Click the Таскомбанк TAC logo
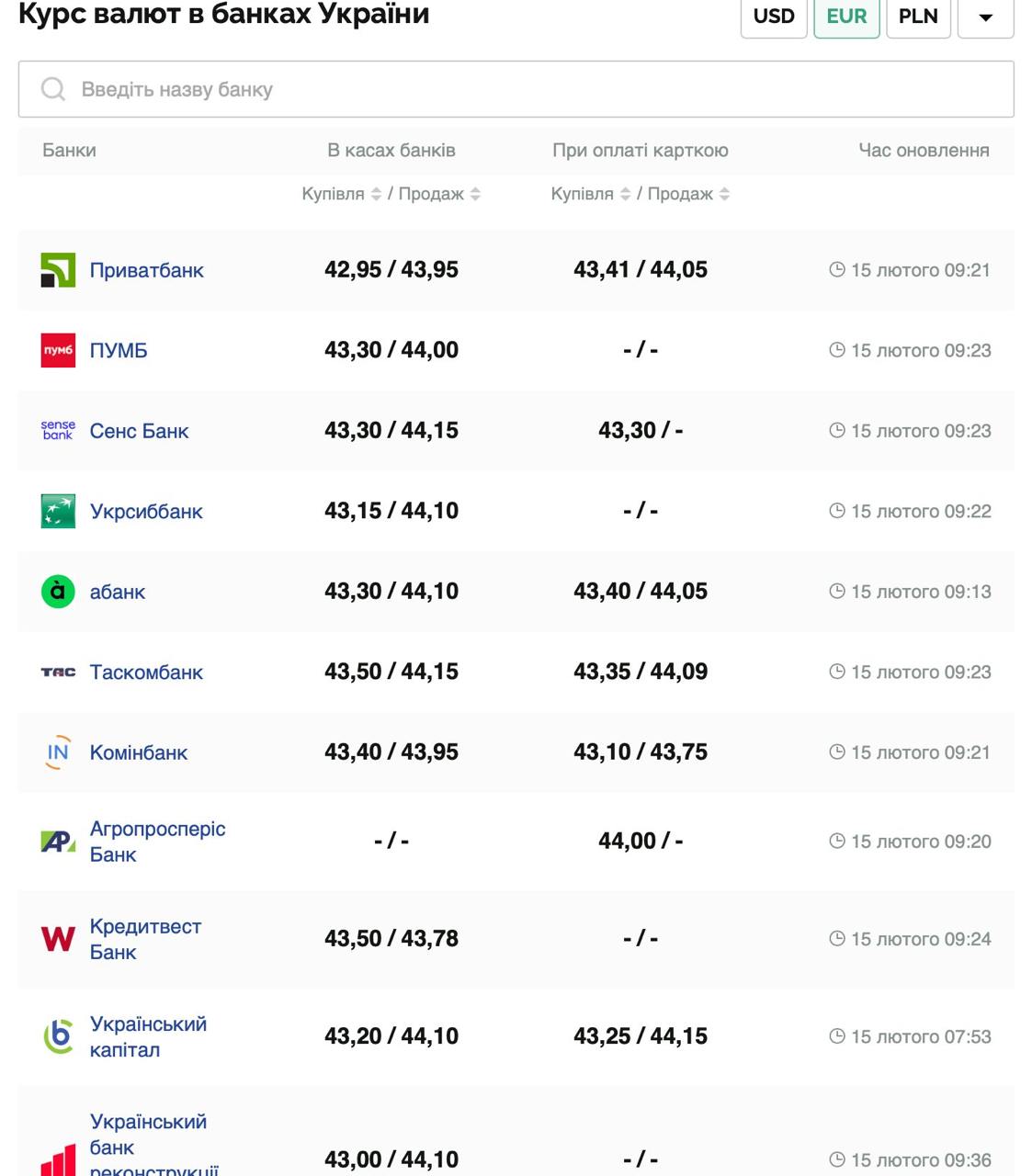This screenshot has height=1176, width=1032. pos(58,673)
